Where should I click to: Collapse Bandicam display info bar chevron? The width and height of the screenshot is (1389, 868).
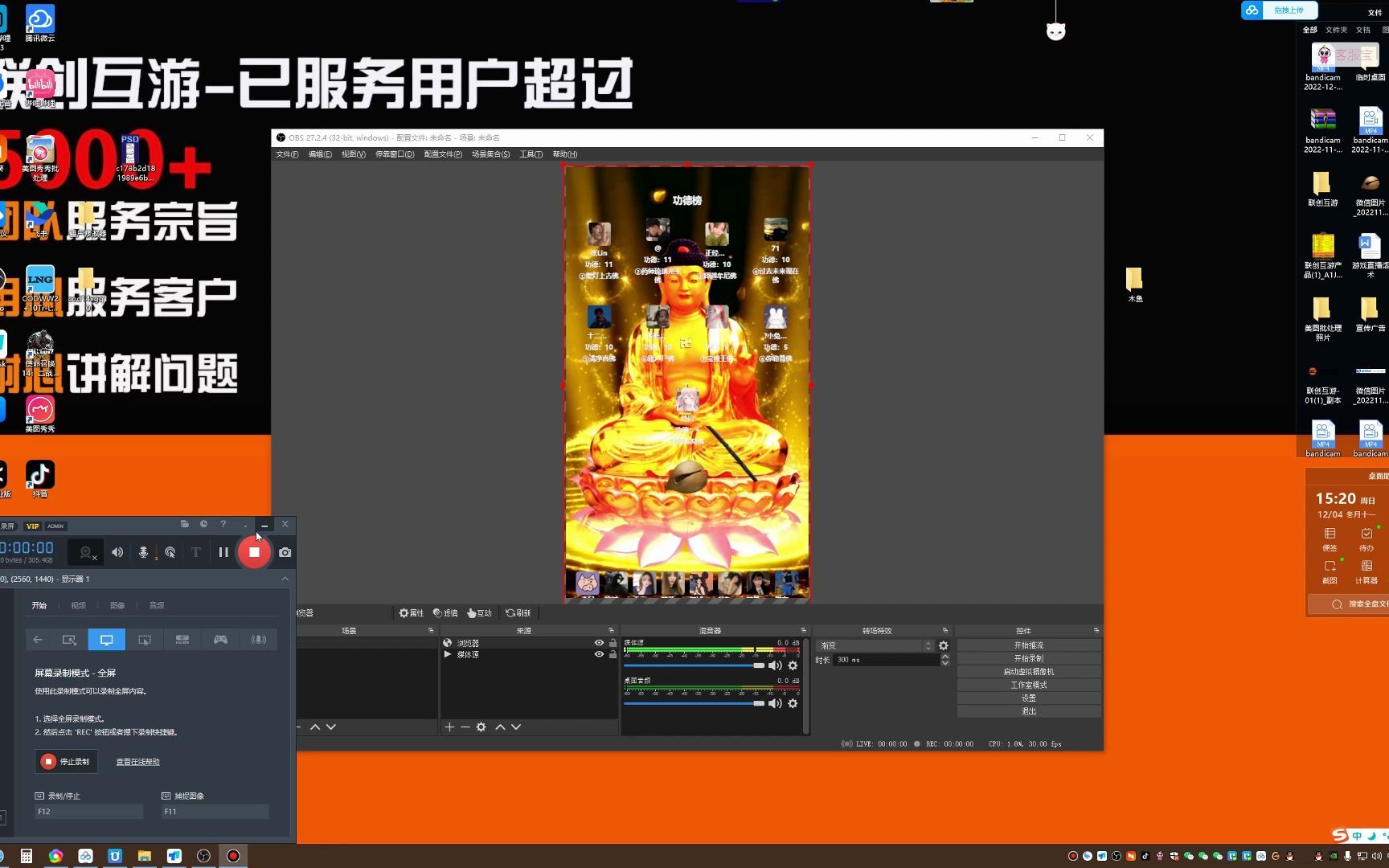tap(285, 579)
